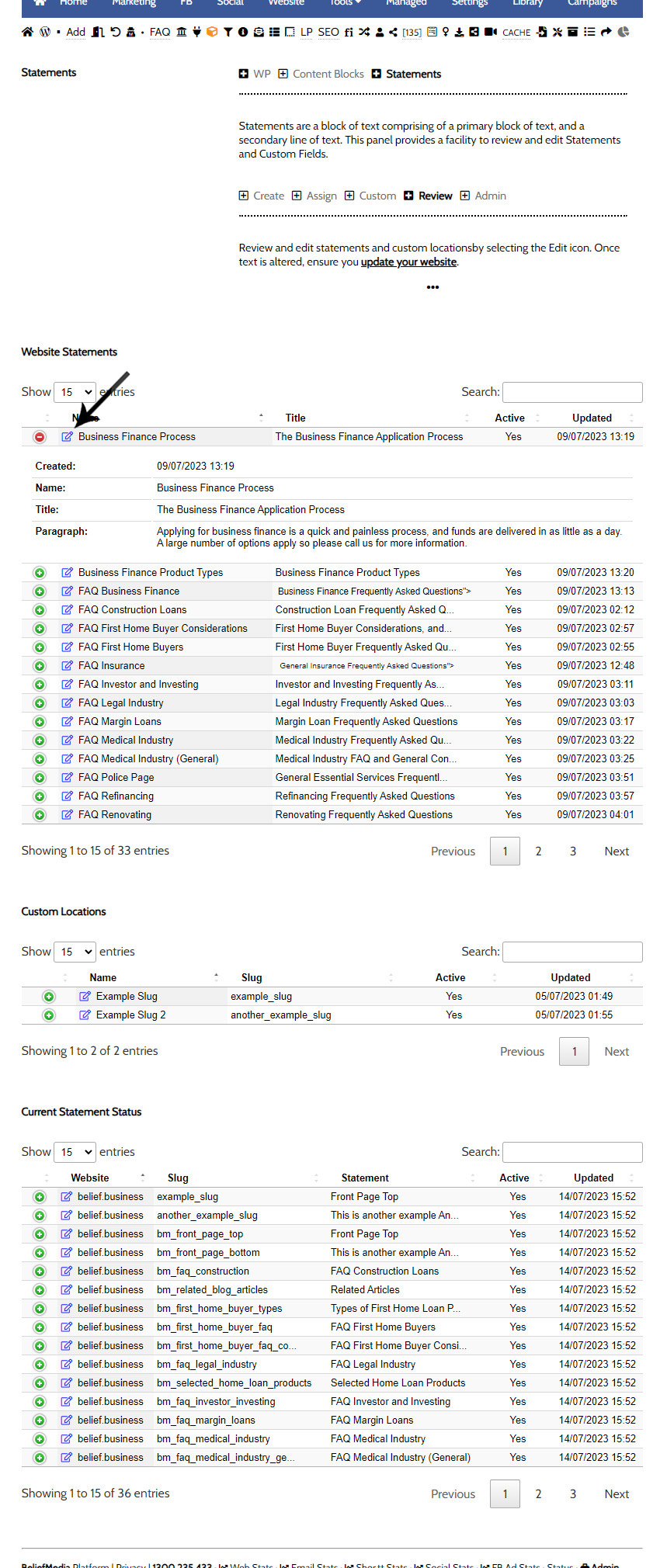Edit the FAQ Renovating statement
This screenshot has width=667, height=1568.
tap(68, 814)
